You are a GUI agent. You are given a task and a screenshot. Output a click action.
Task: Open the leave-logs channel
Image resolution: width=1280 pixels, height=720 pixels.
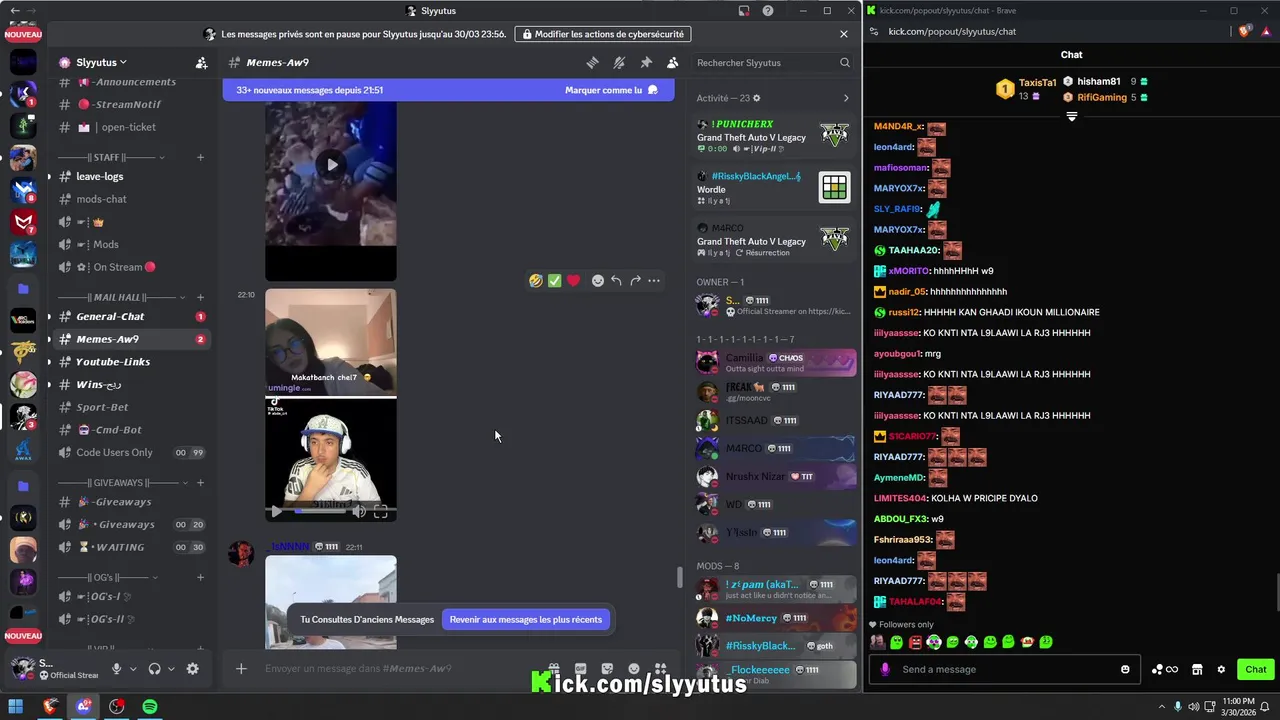(x=132, y=176)
